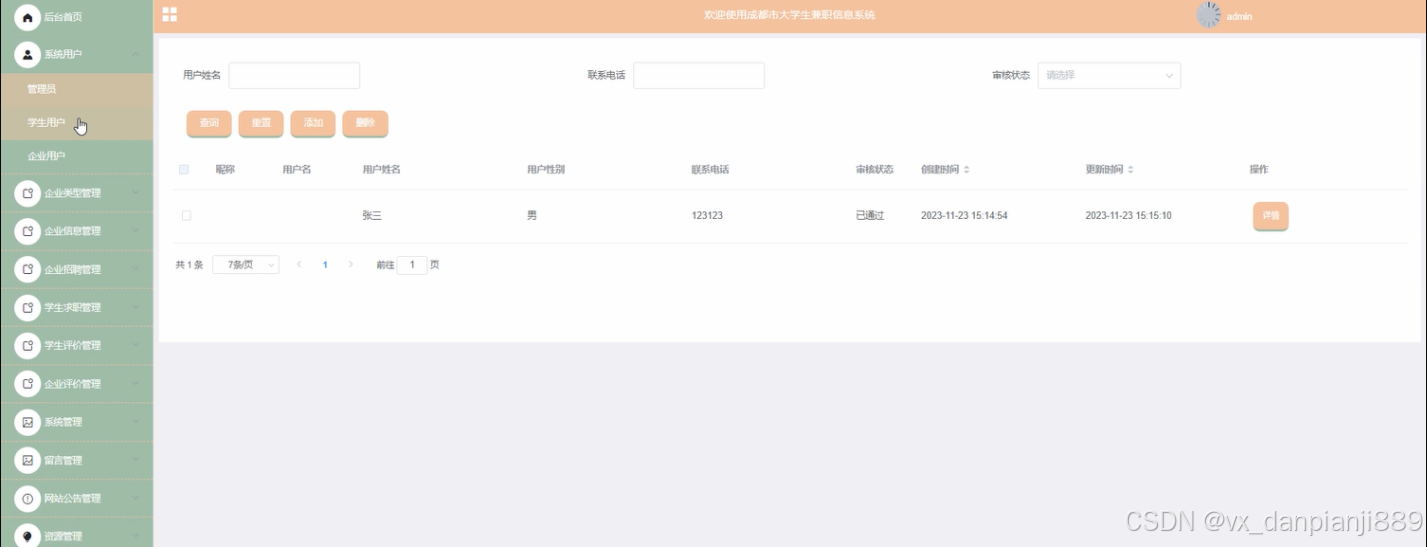Image resolution: width=1427 pixels, height=547 pixels.
Task: Expand the 学生求职管理 chevron
Action: pyautogui.click(x=135, y=306)
